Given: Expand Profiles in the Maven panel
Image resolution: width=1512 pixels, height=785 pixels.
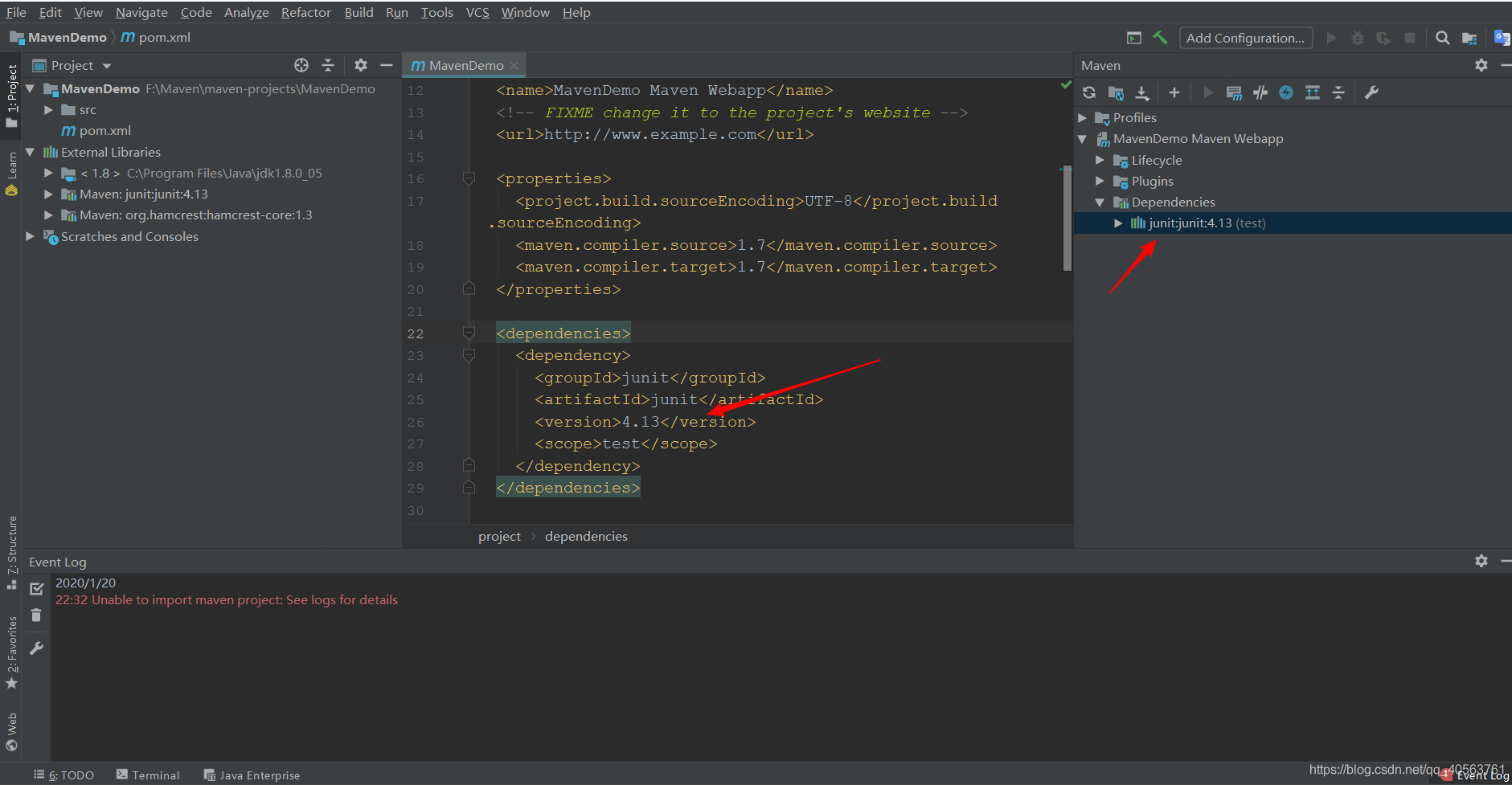Looking at the screenshot, I should pos(1082,118).
